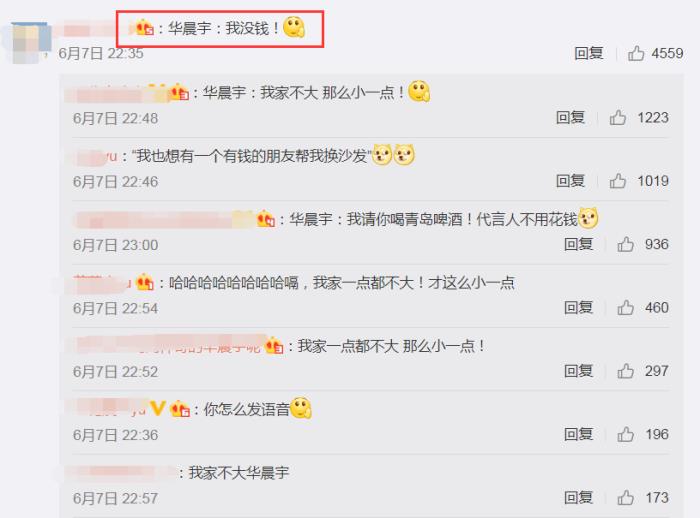The image size is (700, 518).
Task: Reply to the 22:57 comment
Action: 579,498
